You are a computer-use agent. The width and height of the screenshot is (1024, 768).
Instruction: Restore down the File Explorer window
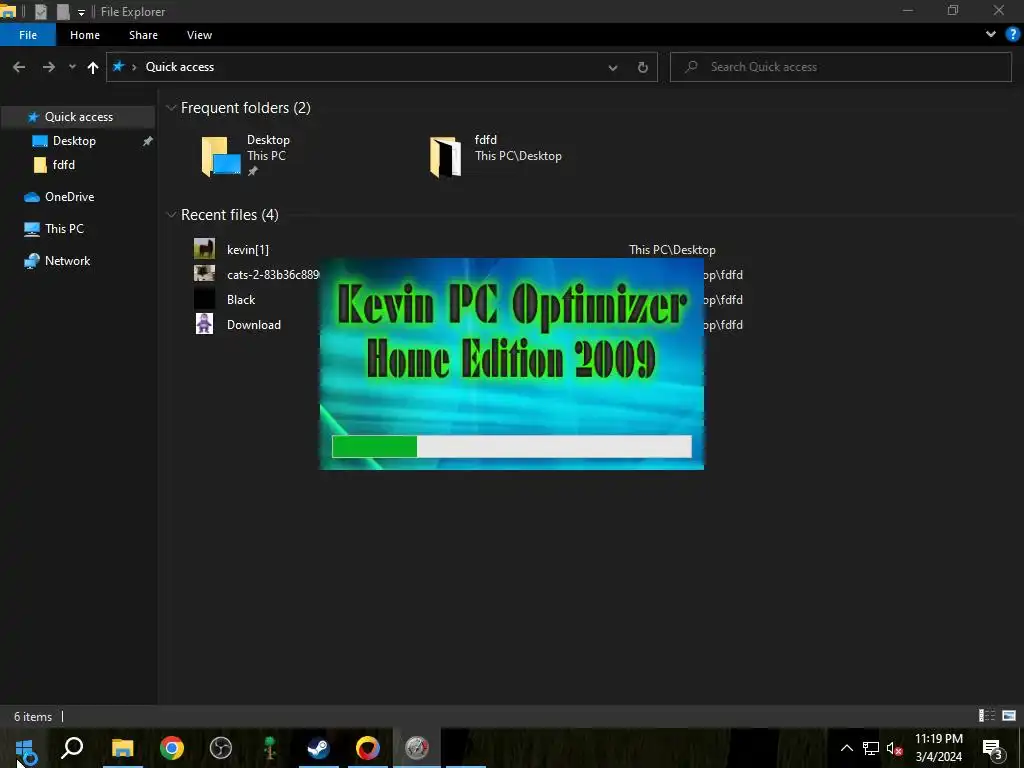pos(953,11)
